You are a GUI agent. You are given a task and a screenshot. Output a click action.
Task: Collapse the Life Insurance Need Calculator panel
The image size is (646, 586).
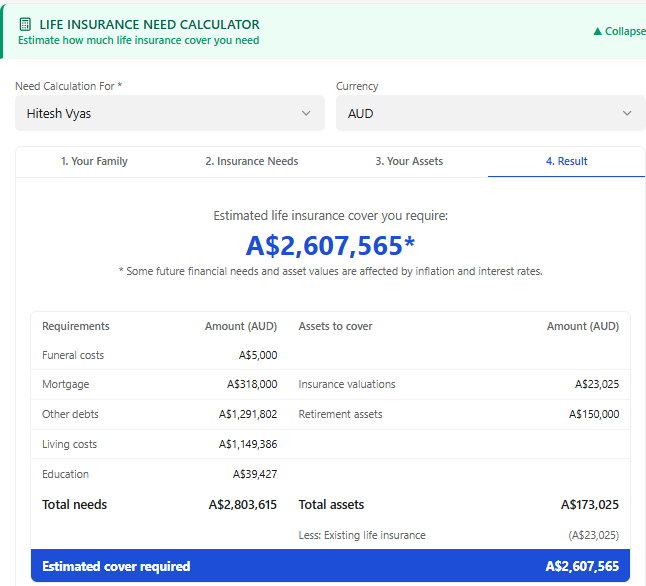(x=619, y=31)
